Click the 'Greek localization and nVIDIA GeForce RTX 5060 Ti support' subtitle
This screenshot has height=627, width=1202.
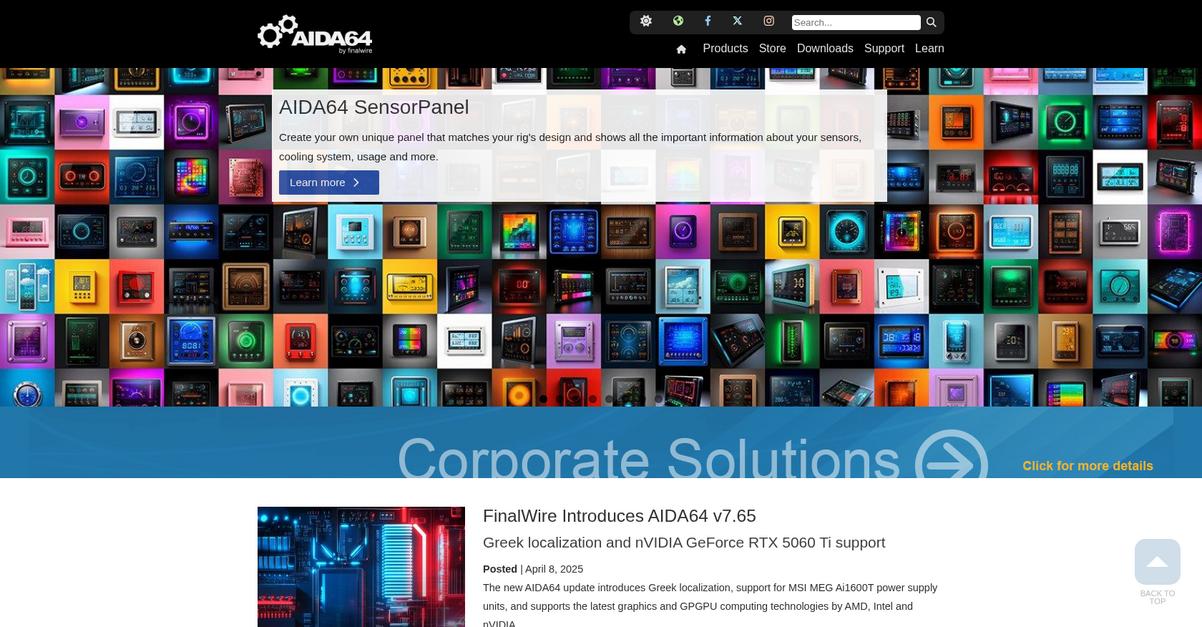pos(684,542)
